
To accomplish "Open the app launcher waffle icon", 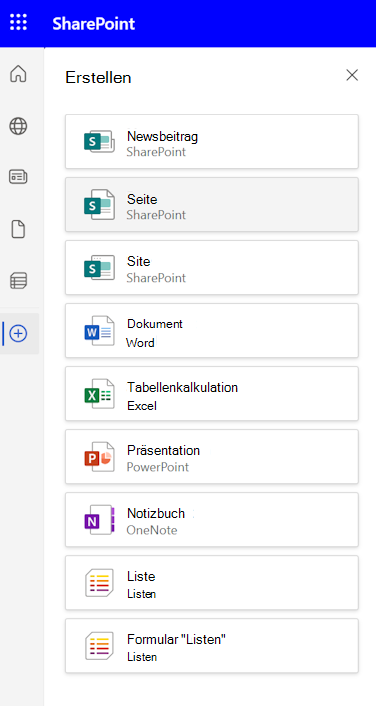I will [x=18, y=22].
